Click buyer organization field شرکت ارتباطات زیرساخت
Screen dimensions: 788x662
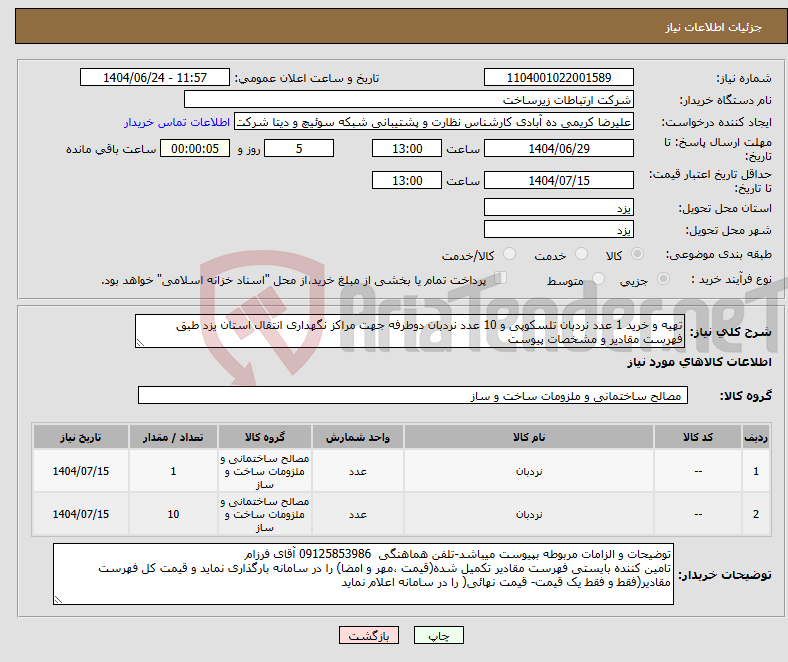[x=409, y=100]
